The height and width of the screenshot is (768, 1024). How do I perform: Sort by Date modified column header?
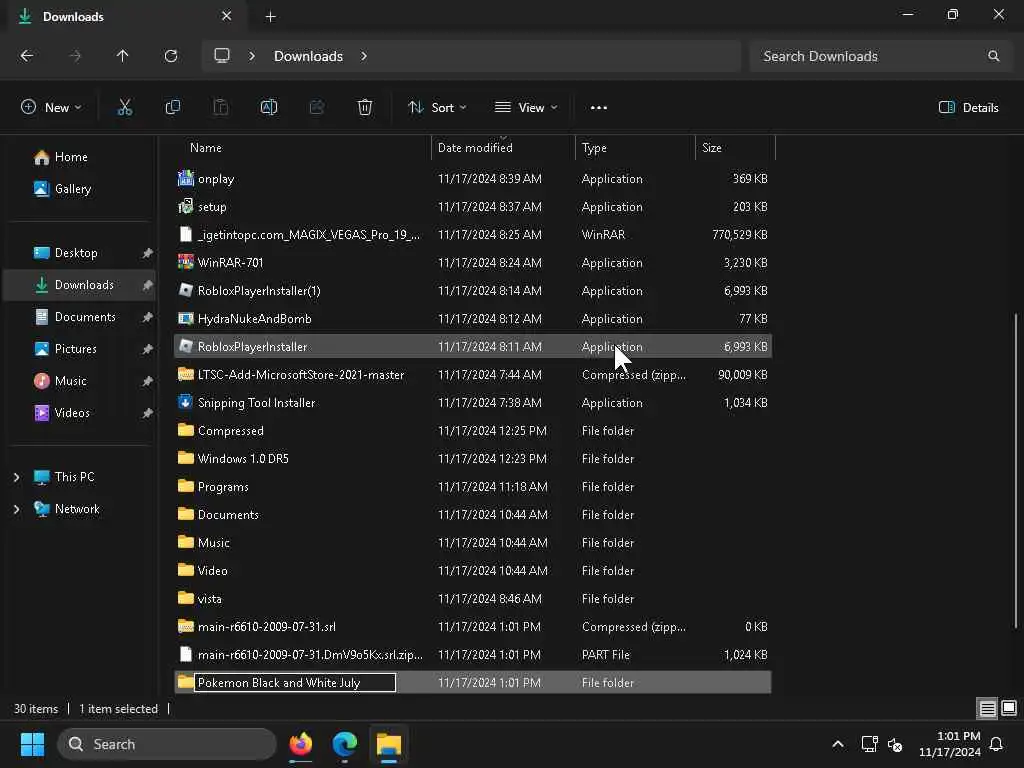[503, 148]
